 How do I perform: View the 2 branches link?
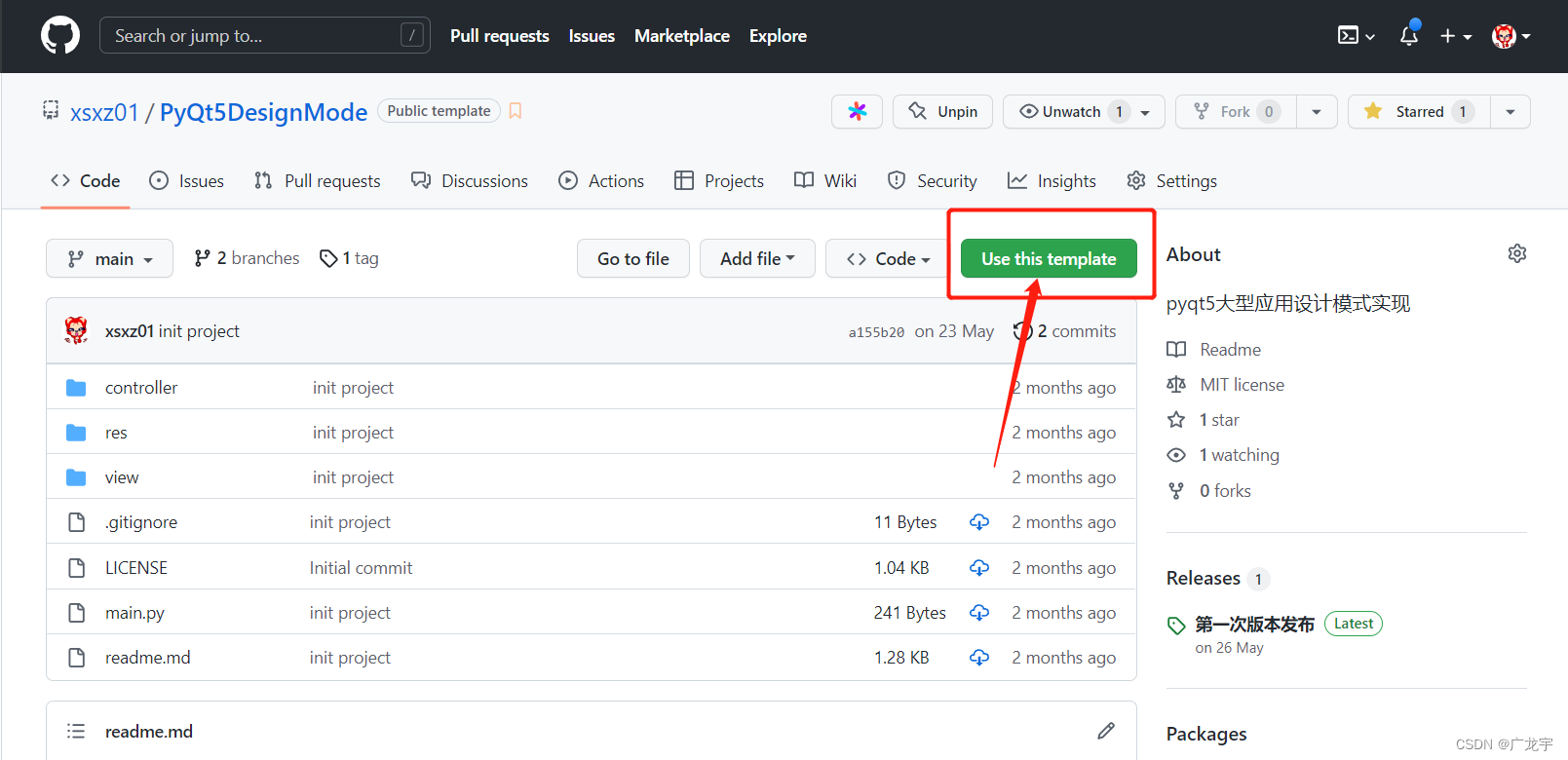click(x=247, y=258)
